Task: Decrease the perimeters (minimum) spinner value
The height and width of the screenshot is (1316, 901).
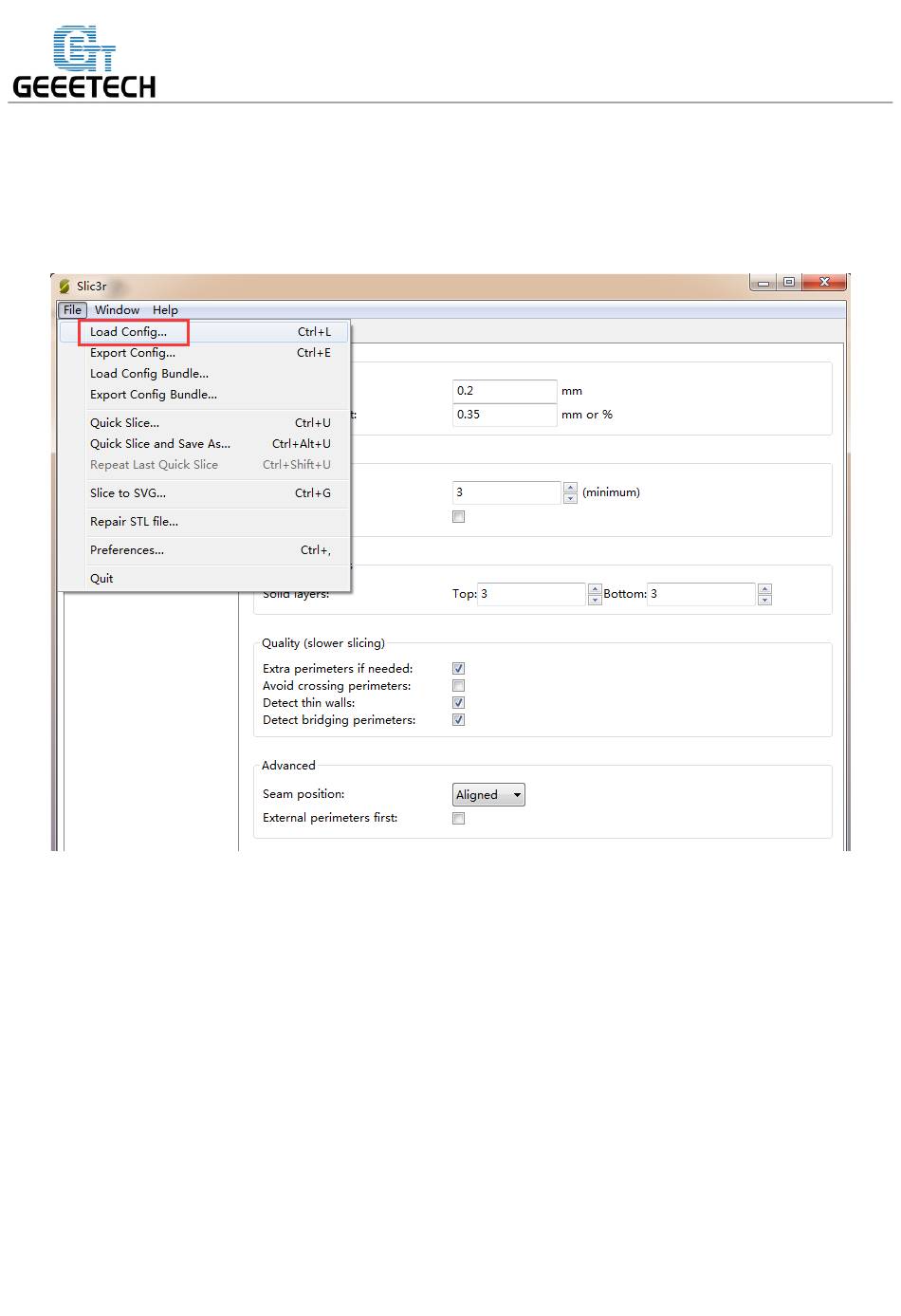Action: click(x=570, y=498)
